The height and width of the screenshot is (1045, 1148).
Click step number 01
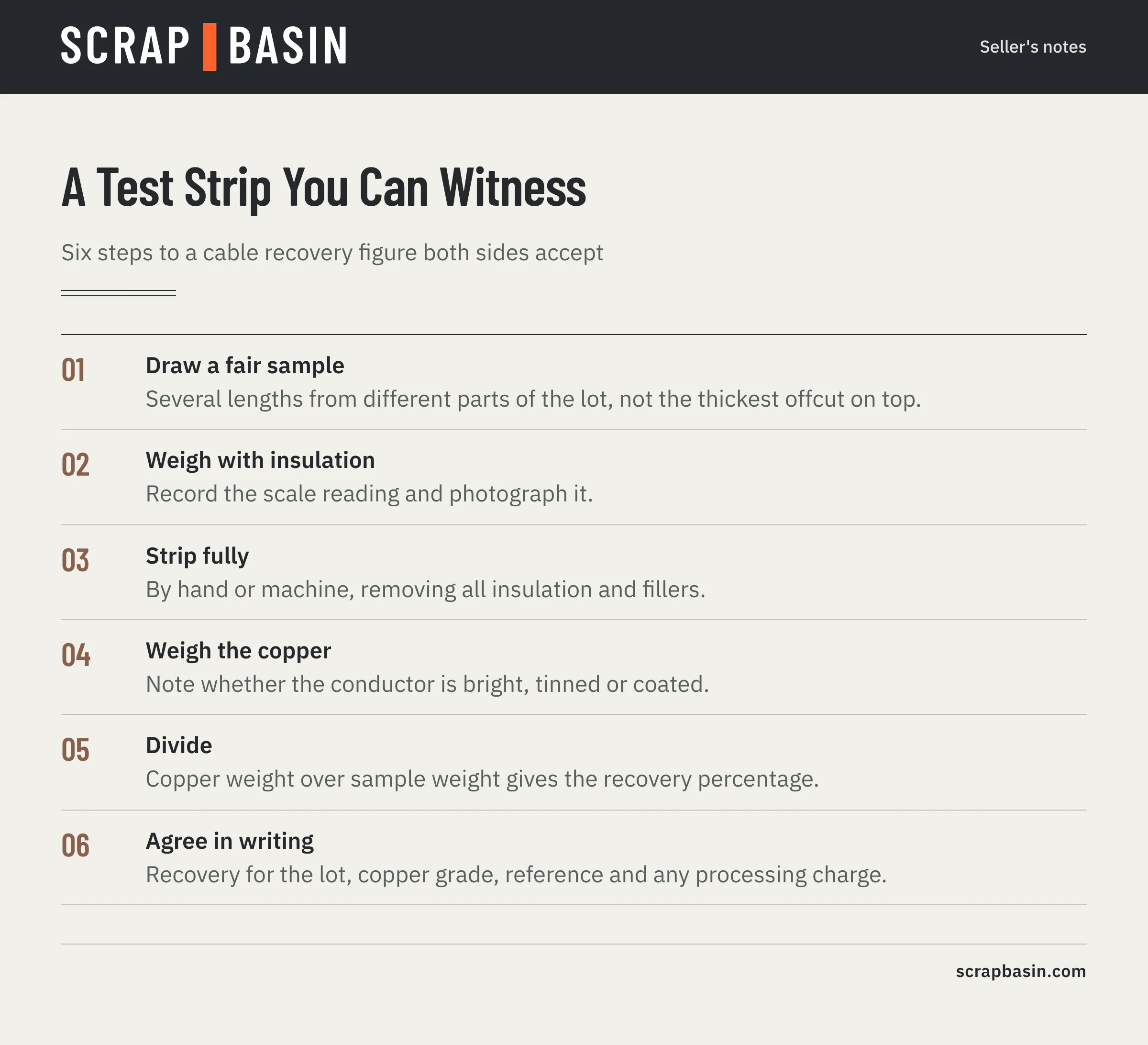[x=74, y=370]
